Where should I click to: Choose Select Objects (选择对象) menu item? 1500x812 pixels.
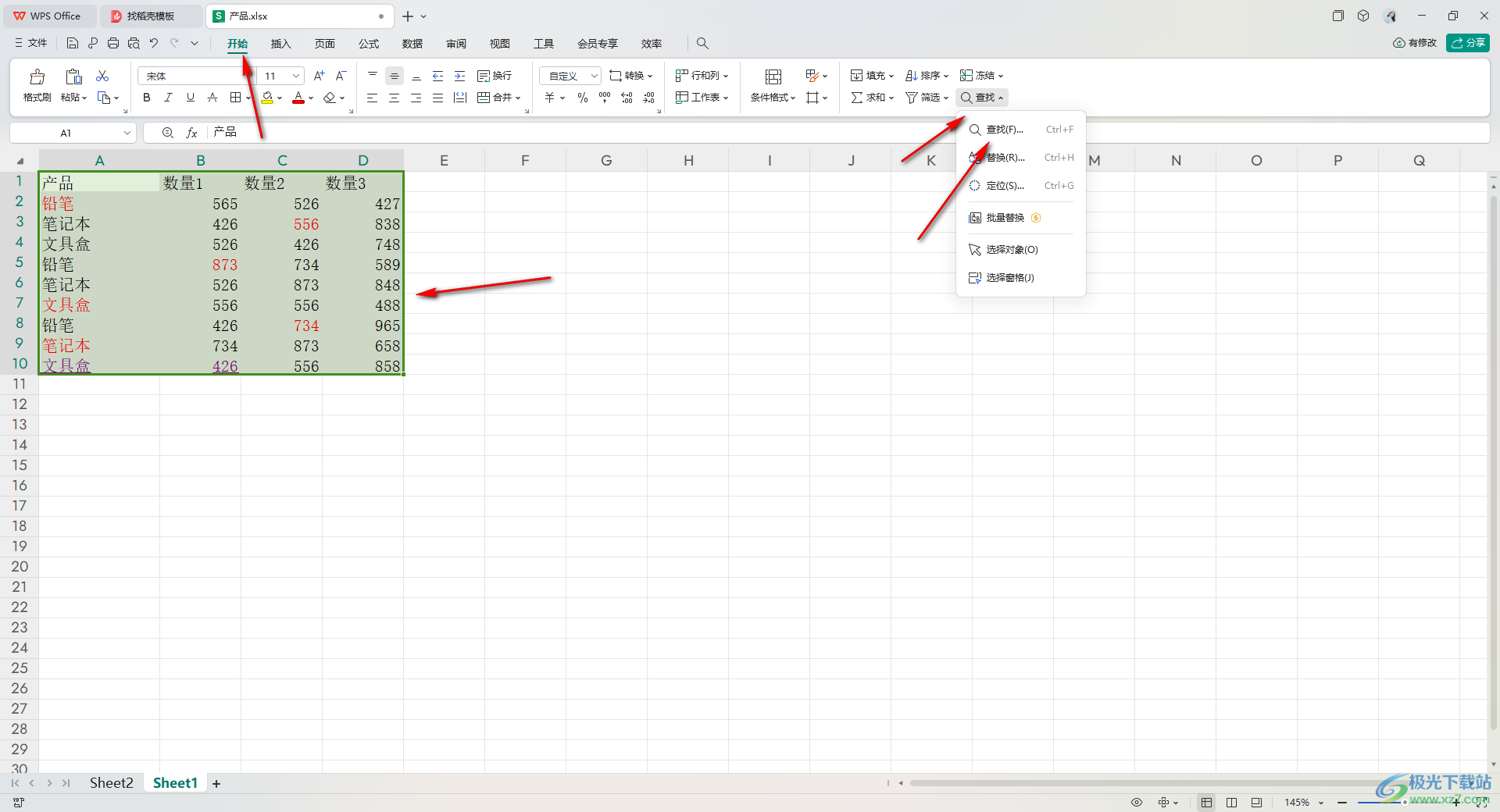tap(1021, 250)
